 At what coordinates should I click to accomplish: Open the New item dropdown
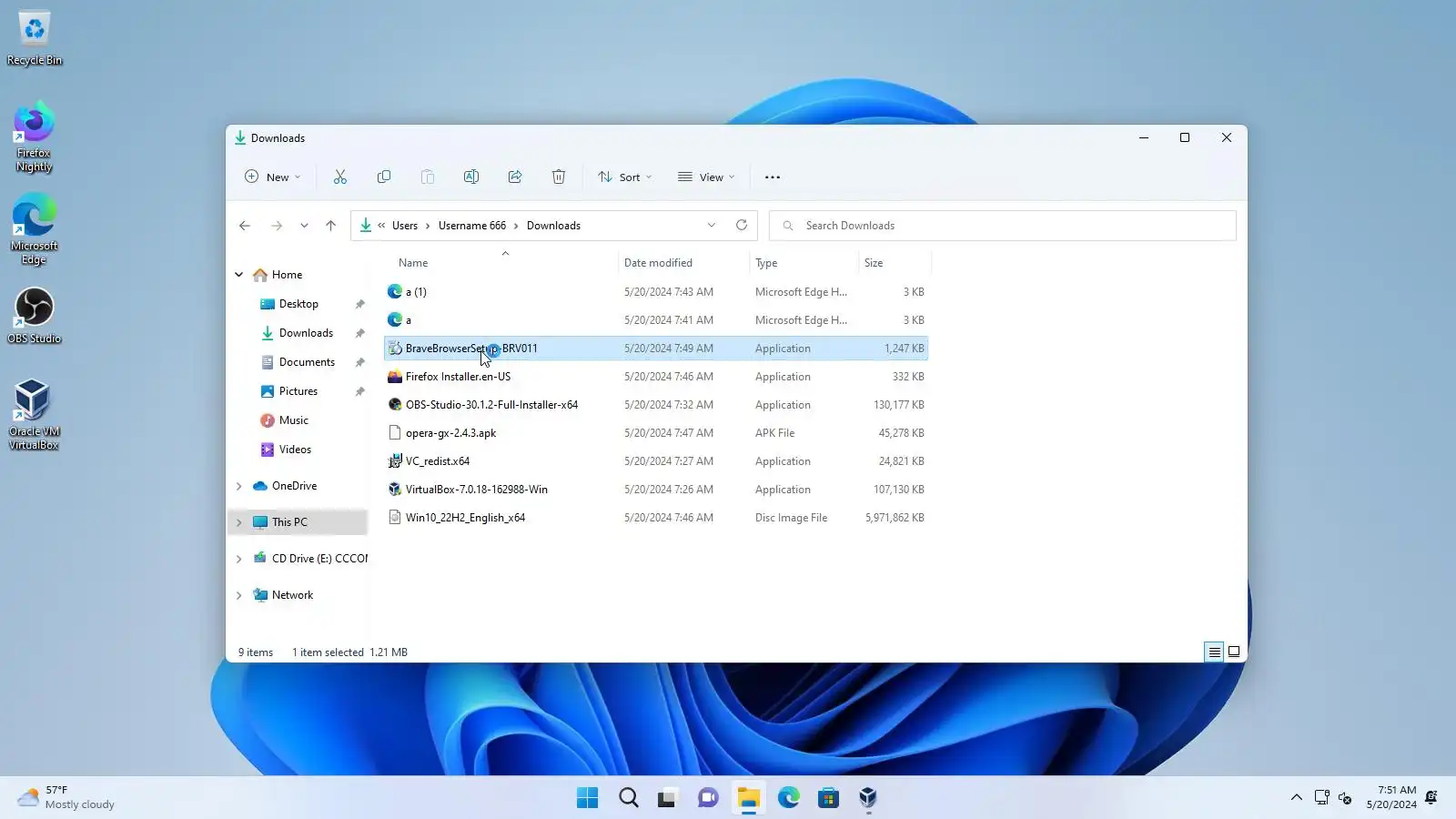272,177
